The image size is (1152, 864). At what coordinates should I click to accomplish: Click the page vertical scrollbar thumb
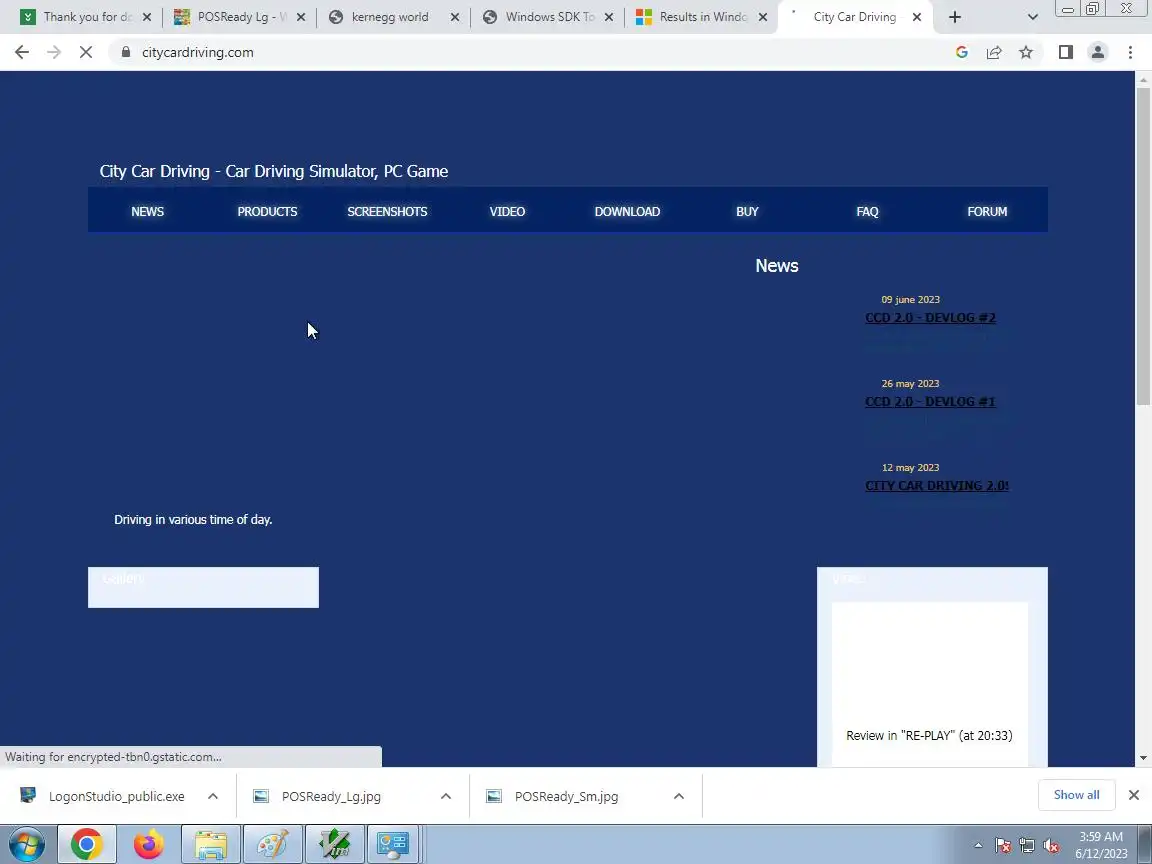tap(1143, 246)
